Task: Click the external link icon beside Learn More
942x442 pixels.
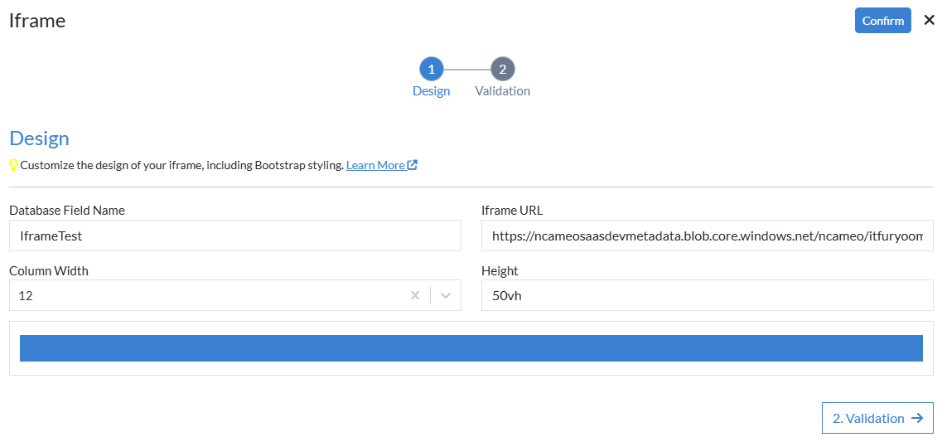Action: [x=412, y=165]
